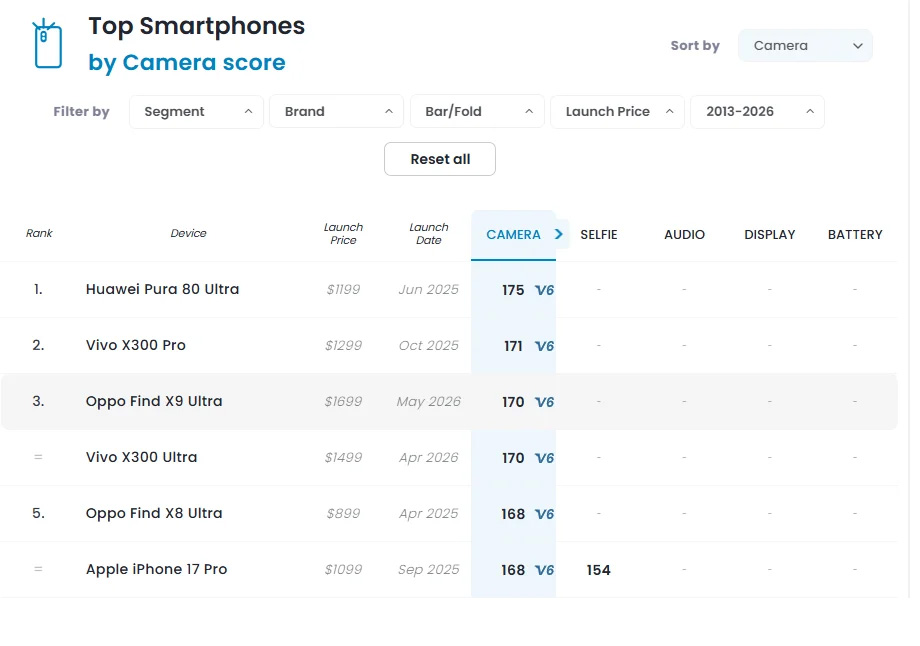The image size is (920, 646).
Task: Click the $1299 launch price
Action: [343, 346]
